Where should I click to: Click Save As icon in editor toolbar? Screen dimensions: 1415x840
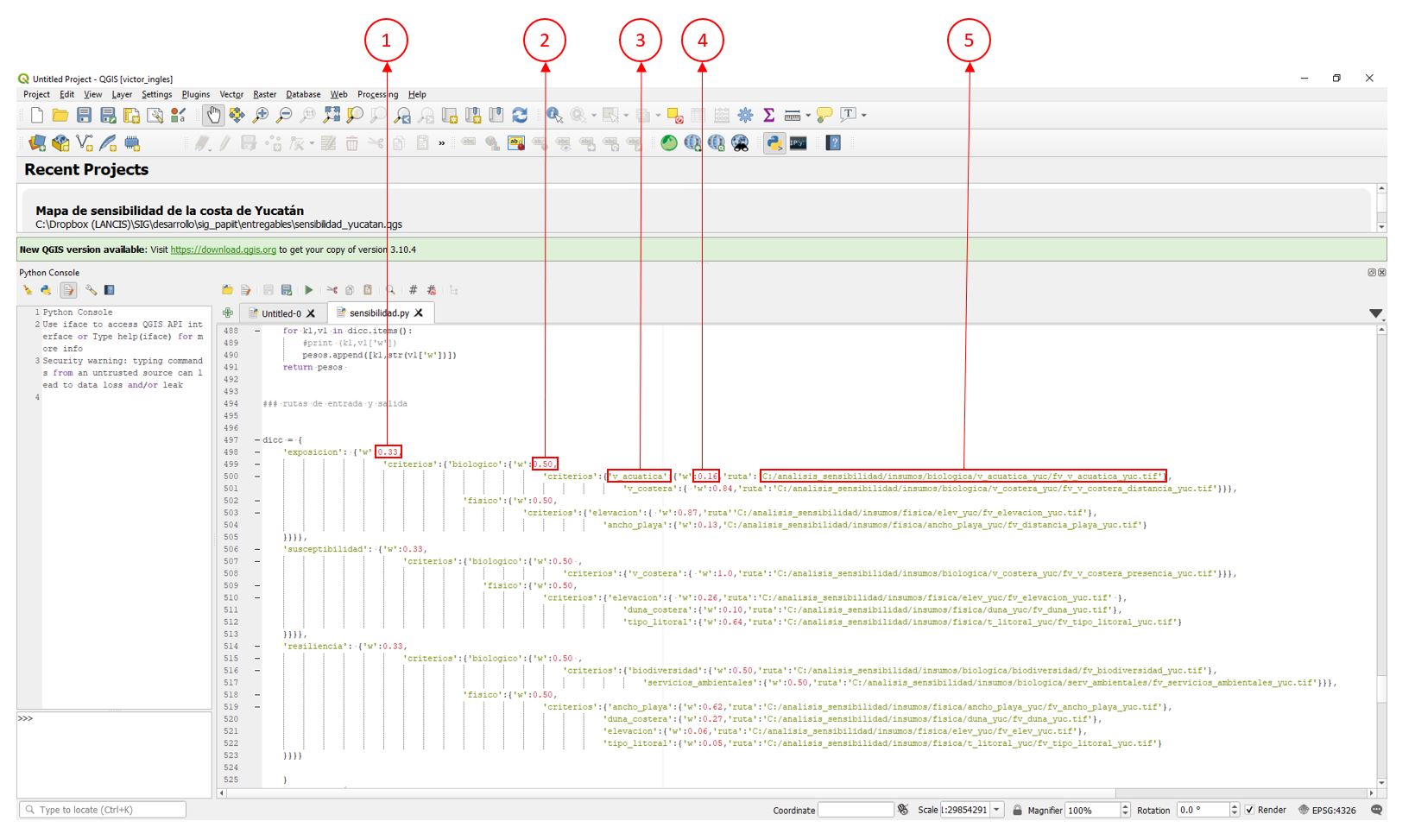[287, 290]
